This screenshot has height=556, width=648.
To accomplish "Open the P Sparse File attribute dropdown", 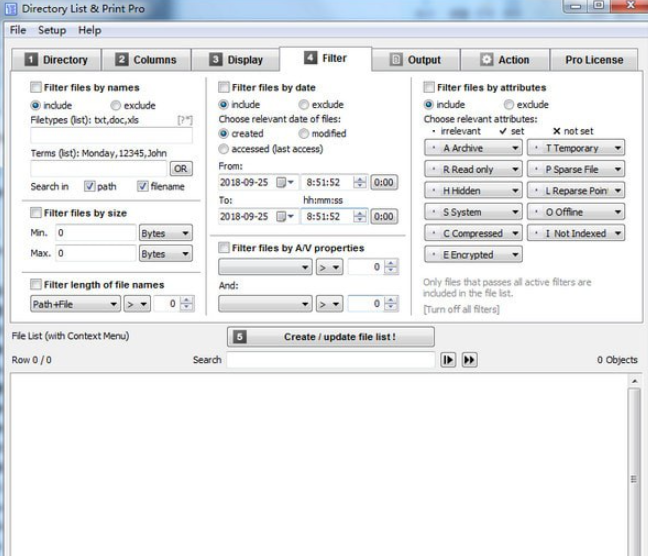I will [x=576, y=169].
